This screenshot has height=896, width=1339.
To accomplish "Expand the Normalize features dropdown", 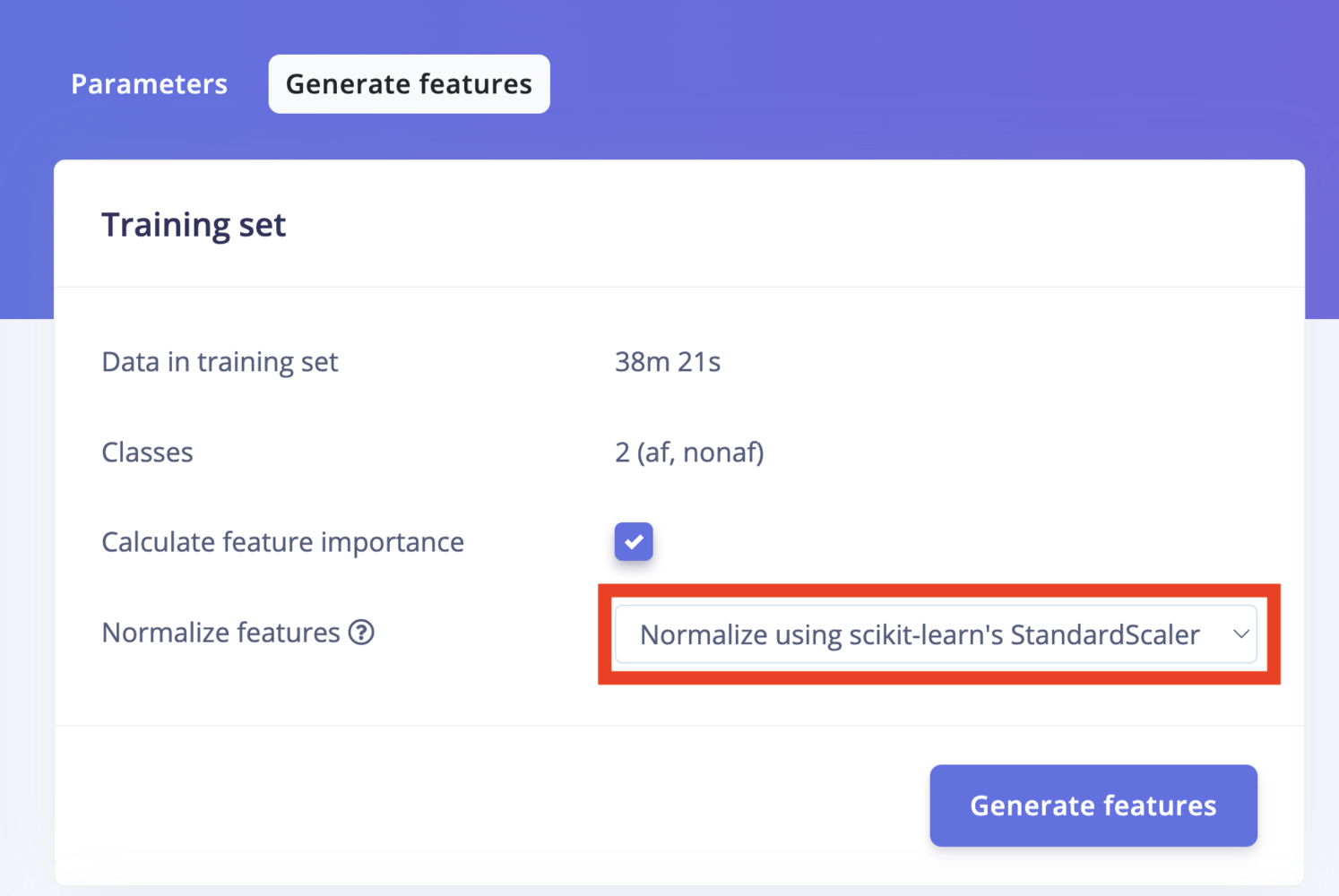I will [x=936, y=634].
